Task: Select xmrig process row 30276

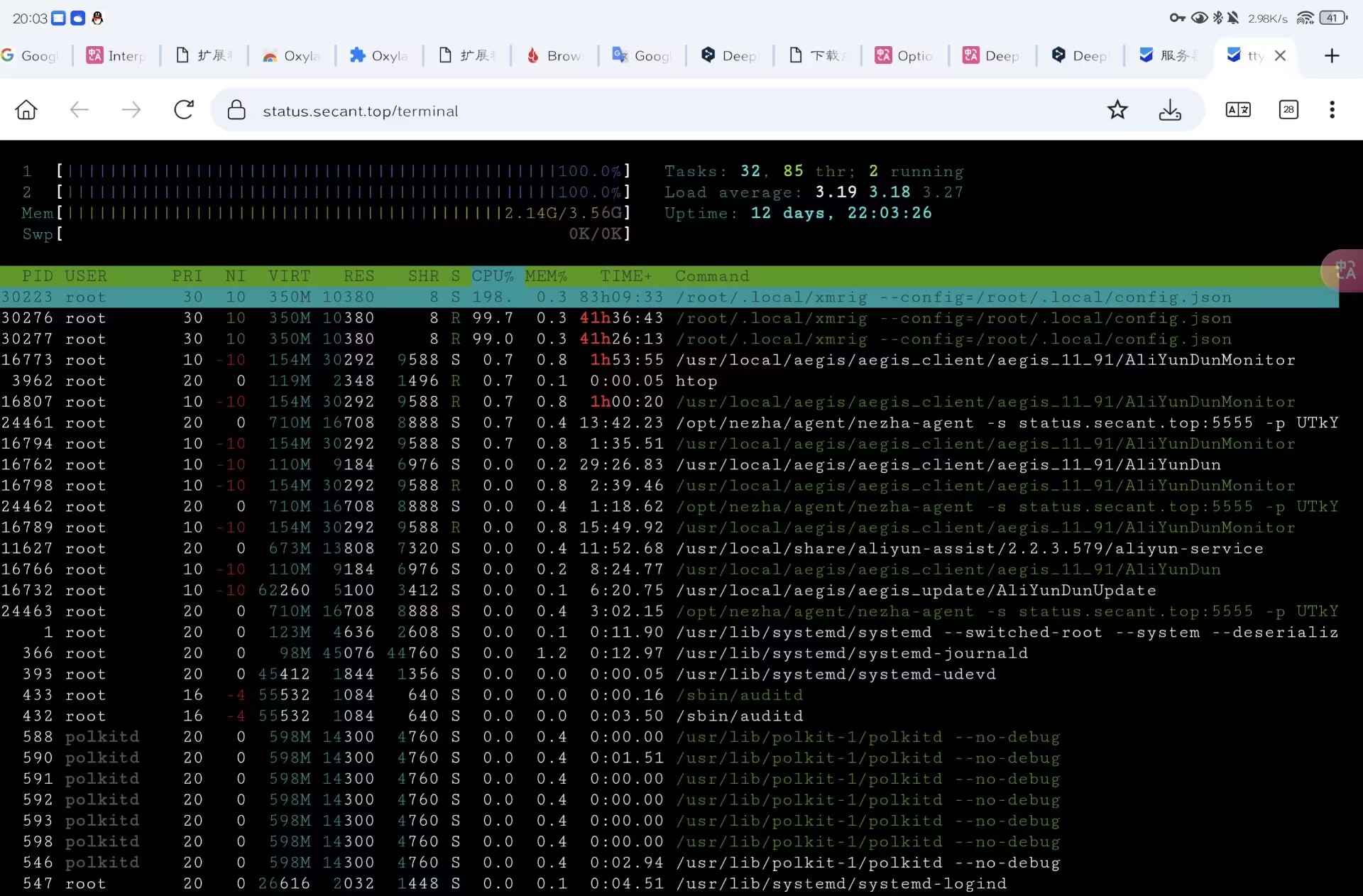Action: 669,318
